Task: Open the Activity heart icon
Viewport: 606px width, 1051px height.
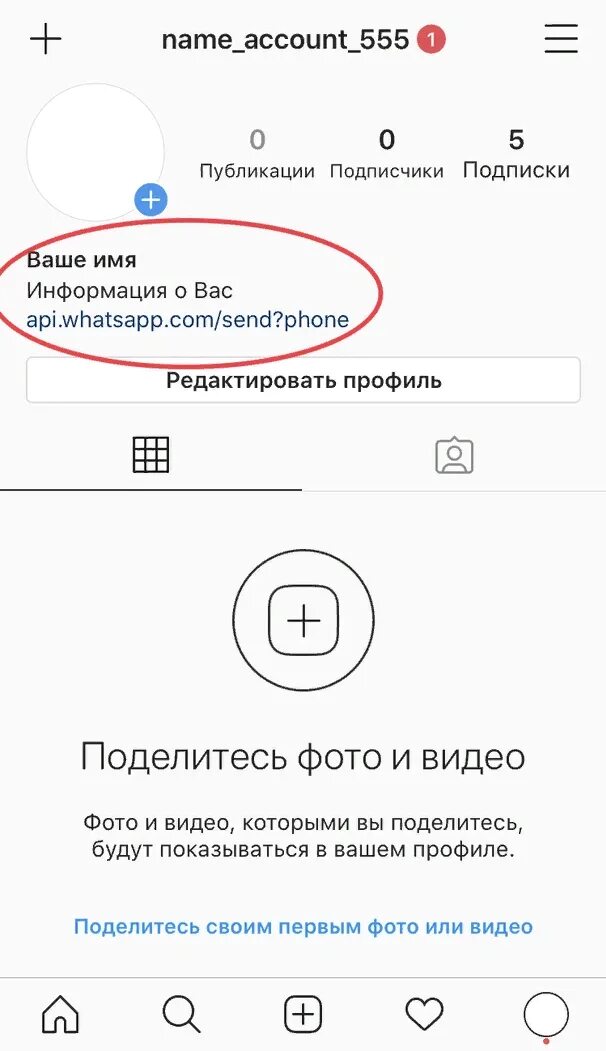Action: (424, 1013)
